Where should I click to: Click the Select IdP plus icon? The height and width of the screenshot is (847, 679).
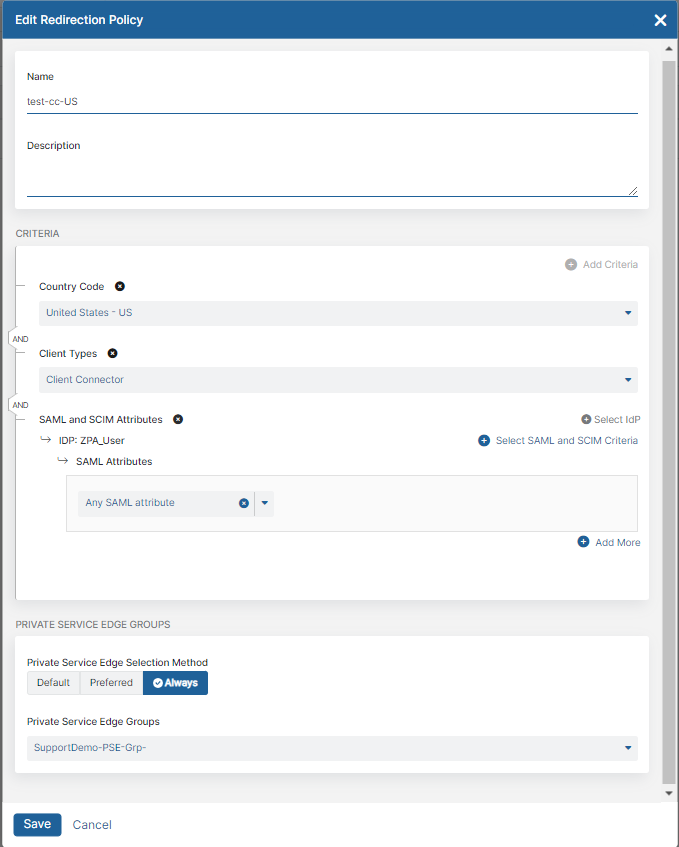584,419
